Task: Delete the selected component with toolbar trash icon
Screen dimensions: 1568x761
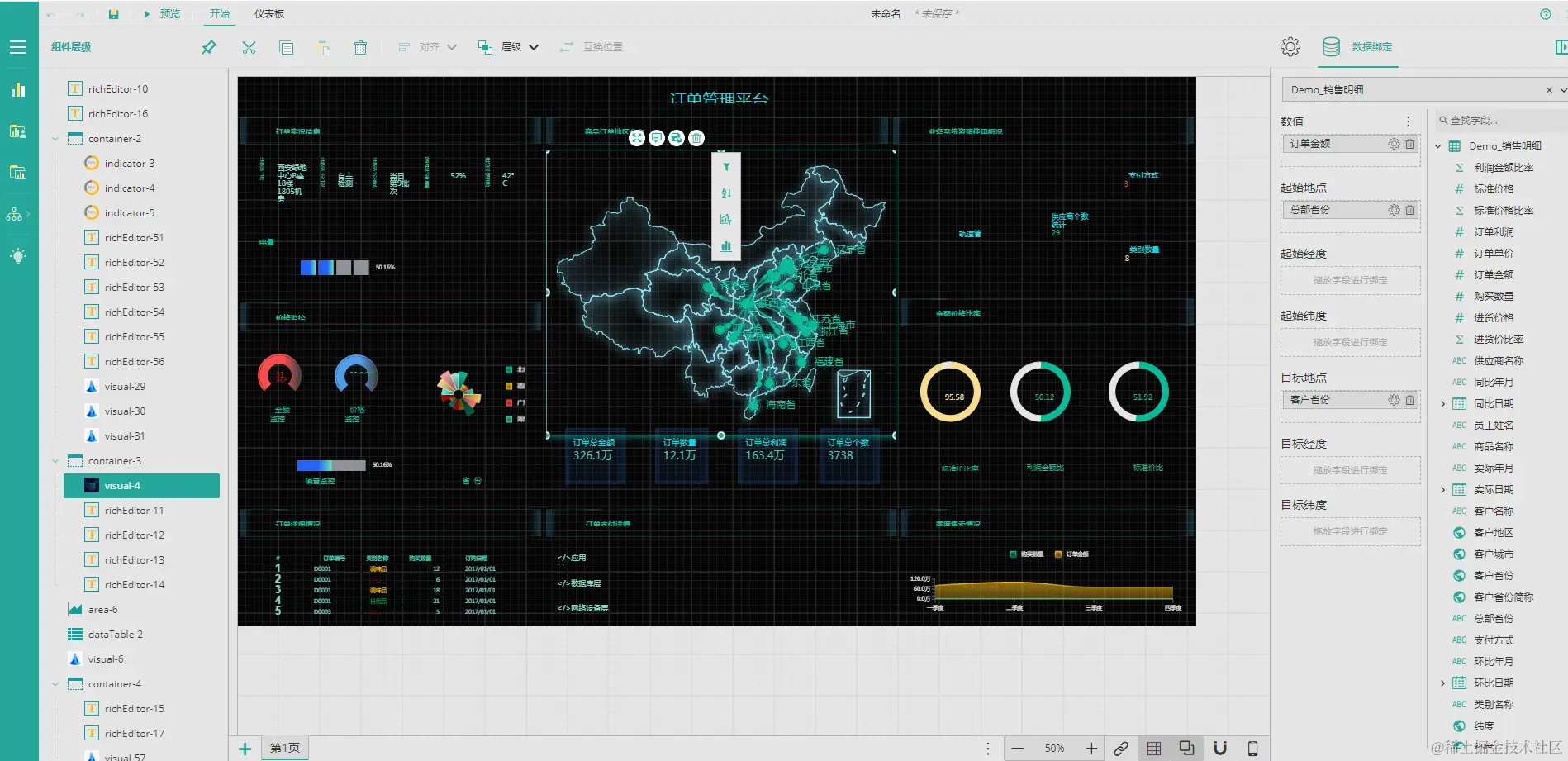Action: click(x=360, y=47)
